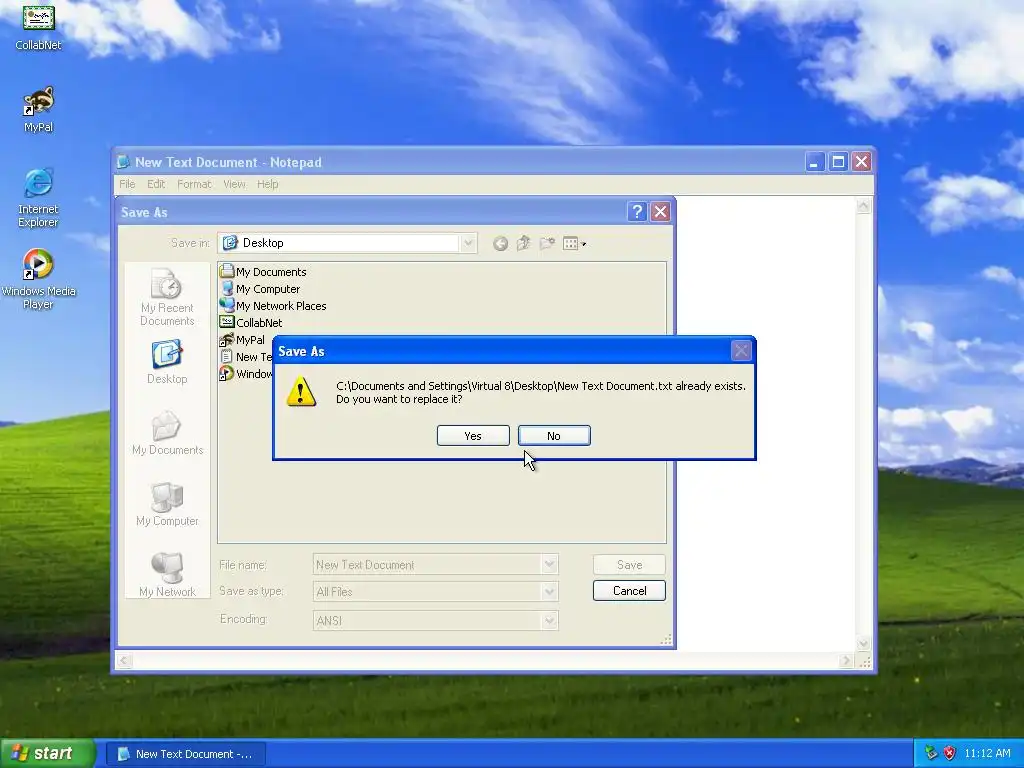Select My Computer in the places bar
This screenshot has height=768, width=1024.
pos(167,504)
